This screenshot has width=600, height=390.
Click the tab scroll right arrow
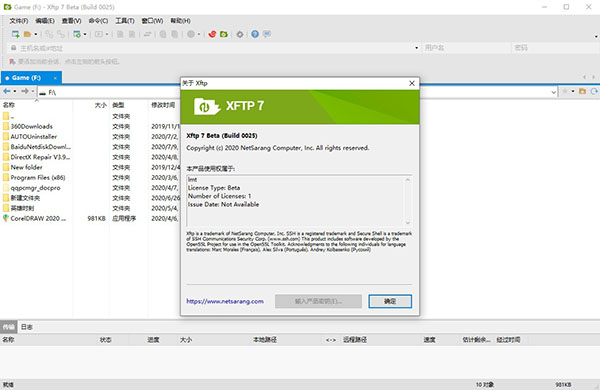pos(593,77)
